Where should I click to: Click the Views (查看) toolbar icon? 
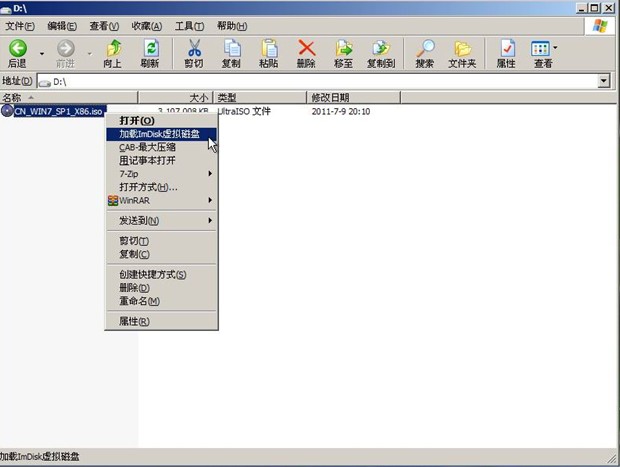tap(540, 48)
